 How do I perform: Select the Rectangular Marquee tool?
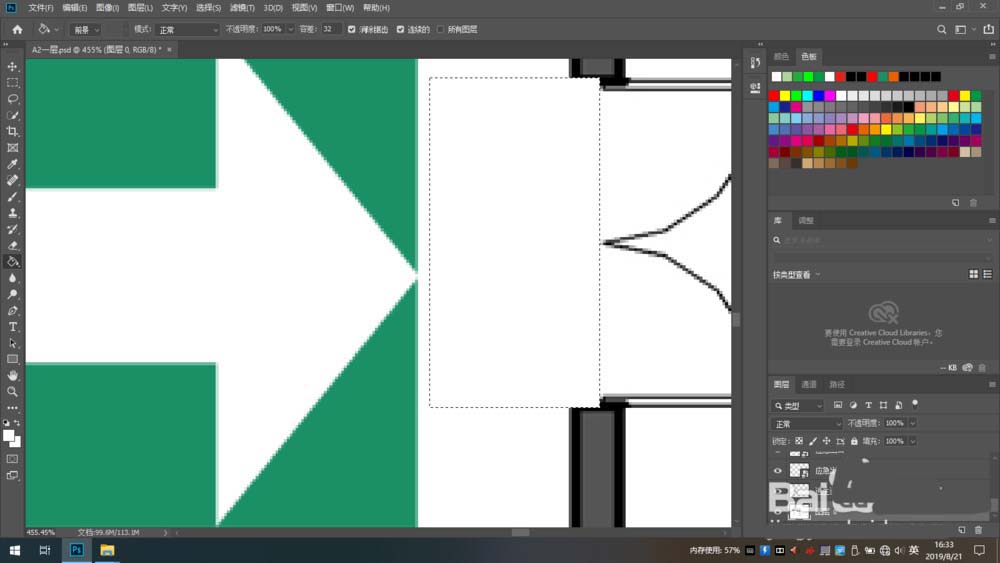click(13, 83)
